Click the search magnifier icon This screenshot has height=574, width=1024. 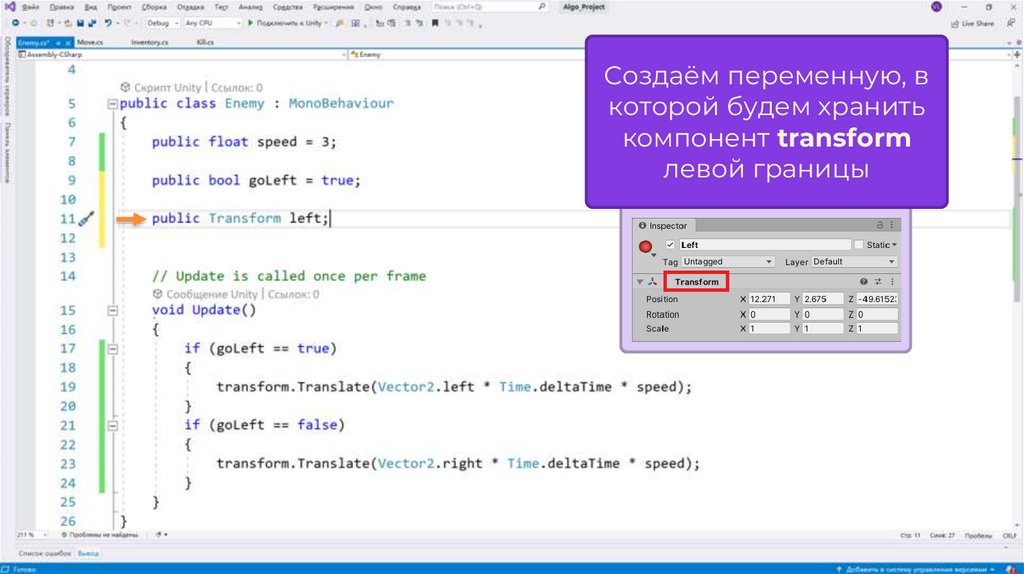pyautogui.click(x=541, y=7)
